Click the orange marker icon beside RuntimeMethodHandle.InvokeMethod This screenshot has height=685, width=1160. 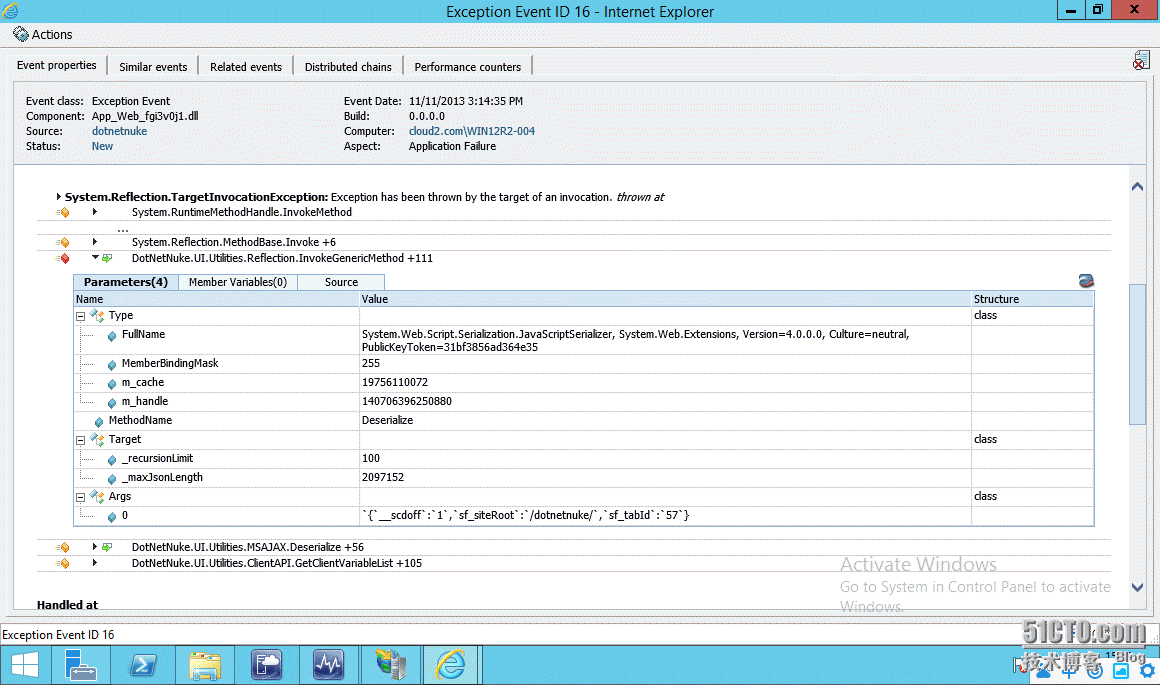[x=64, y=212]
